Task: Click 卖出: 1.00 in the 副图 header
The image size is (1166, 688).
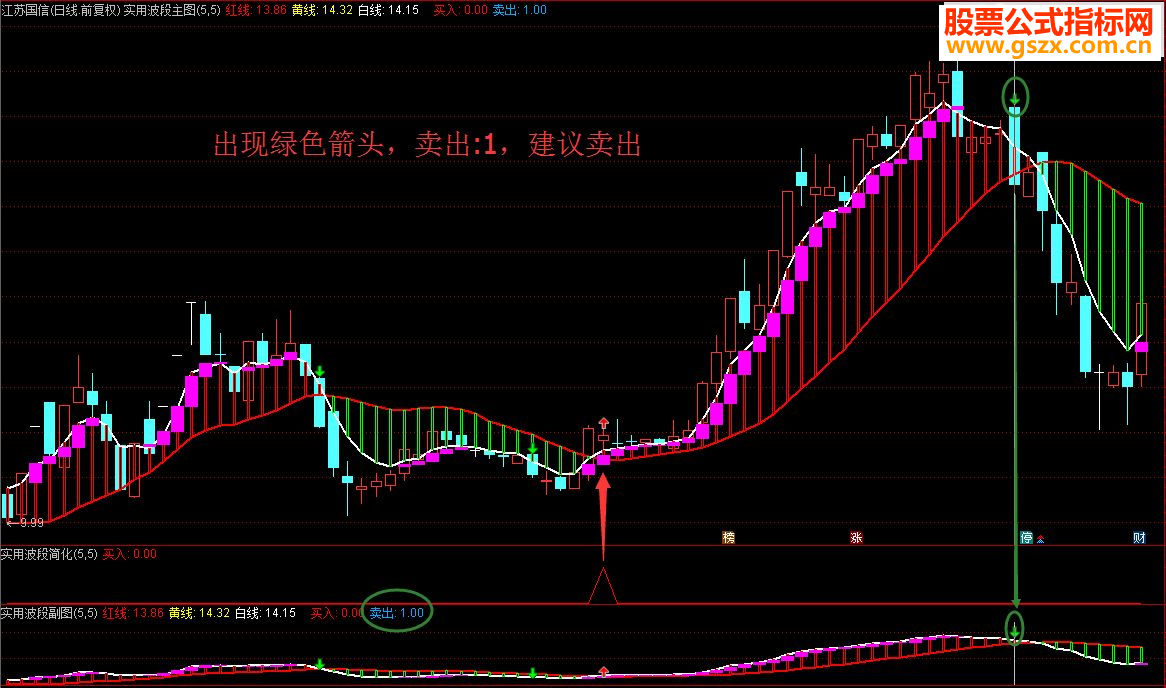Action: coord(396,613)
